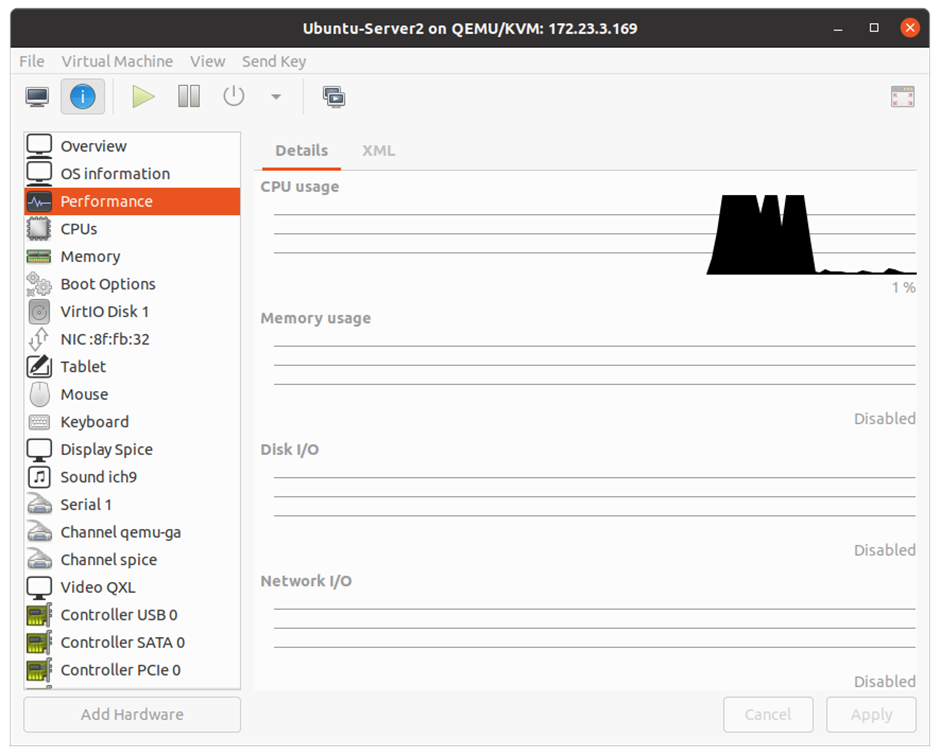
Task: Switch to the XML tab
Action: tap(378, 150)
